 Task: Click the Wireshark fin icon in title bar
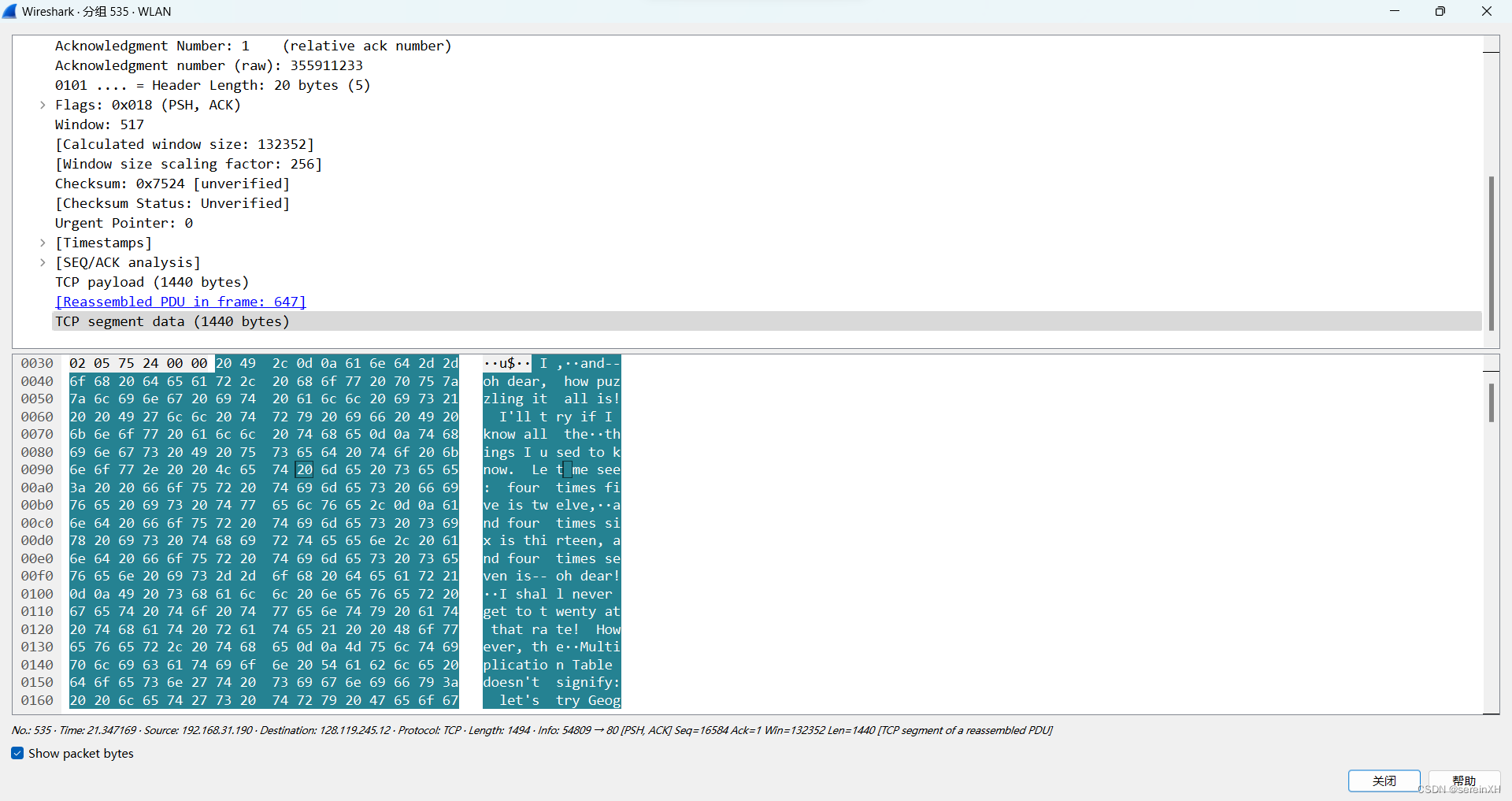pyautogui.click(x=9, y=11)
